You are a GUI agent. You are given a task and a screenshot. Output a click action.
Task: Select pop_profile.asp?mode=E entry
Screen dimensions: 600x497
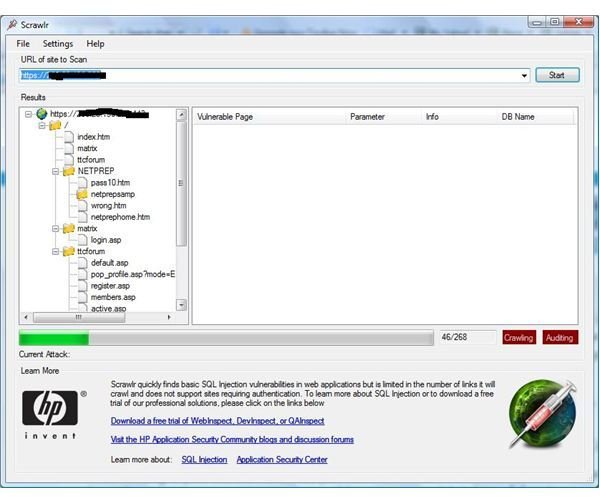[x=133, y=274]
